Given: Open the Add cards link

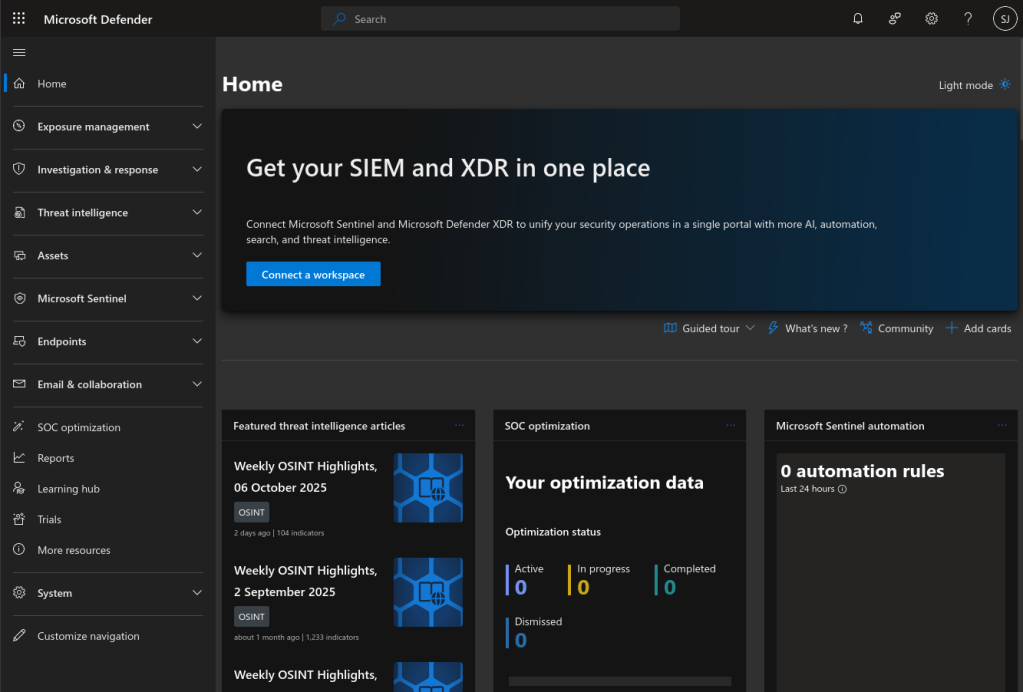Looking at the screenshot, I should point(978,328).
